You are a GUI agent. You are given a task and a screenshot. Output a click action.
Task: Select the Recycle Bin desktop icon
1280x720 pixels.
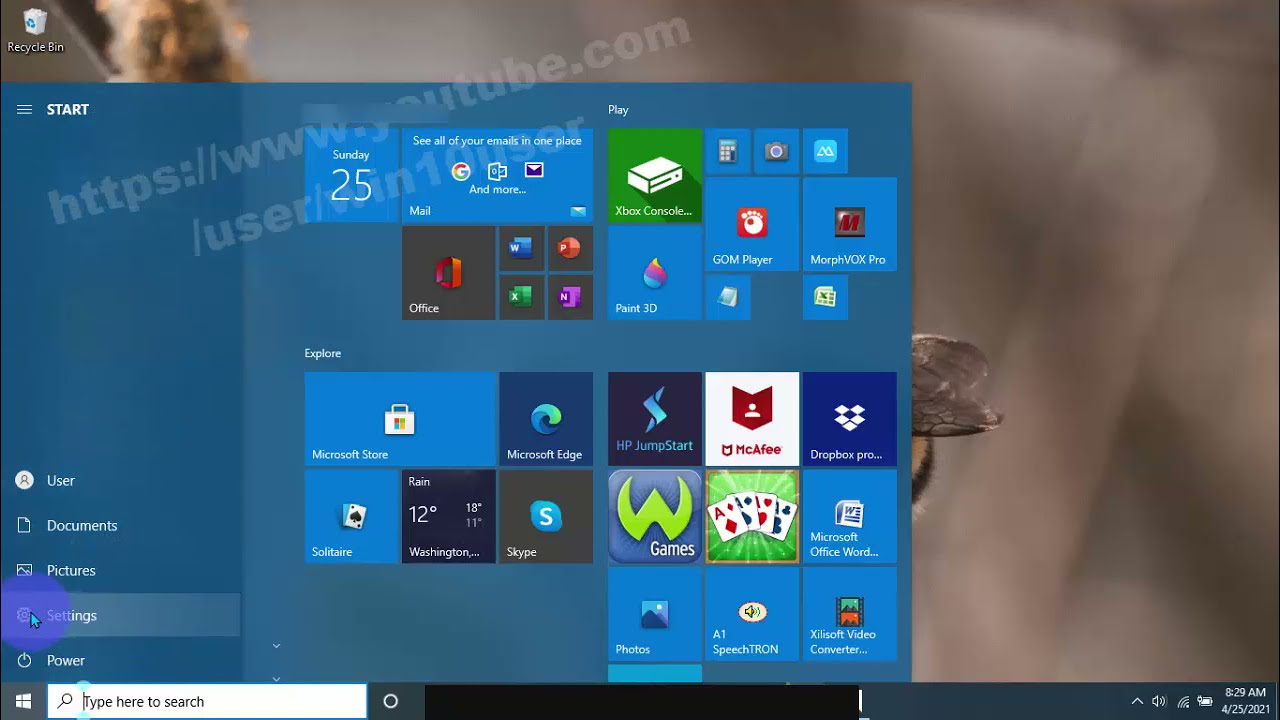click(x=35, y=31)
